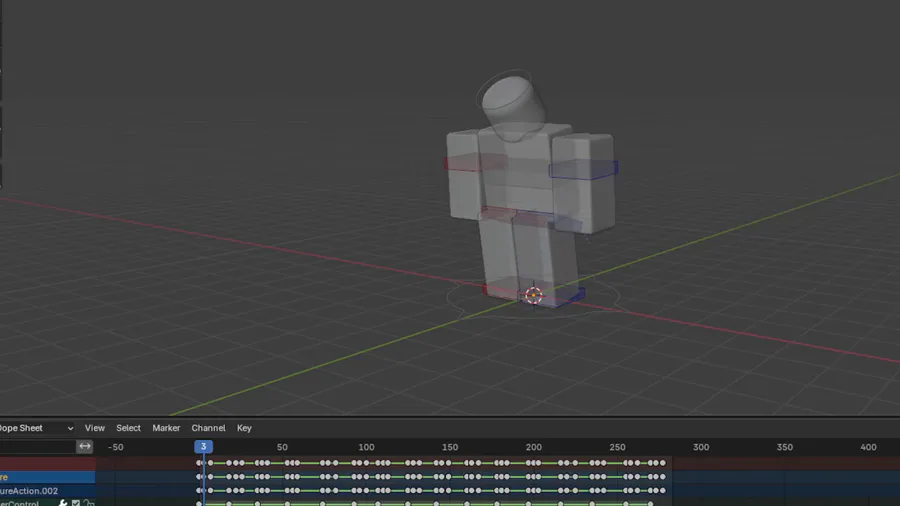900x506 pixels.
Task: Open the Channel menu
Action: pos(208,428)
